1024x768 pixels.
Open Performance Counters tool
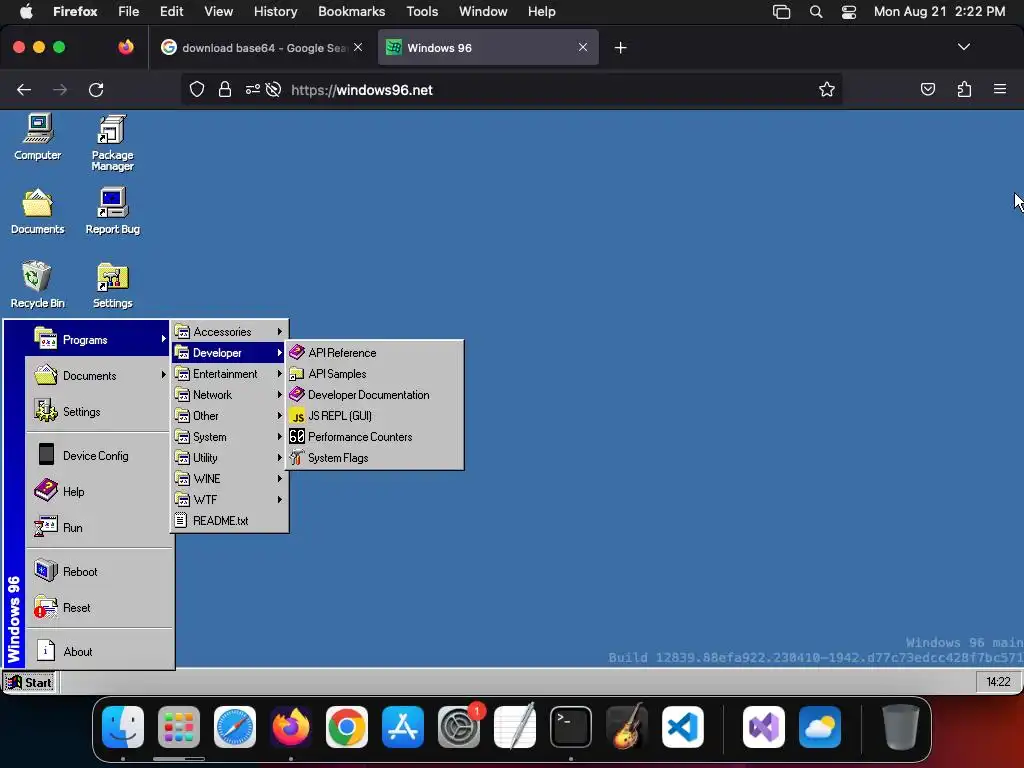point(375,436)
